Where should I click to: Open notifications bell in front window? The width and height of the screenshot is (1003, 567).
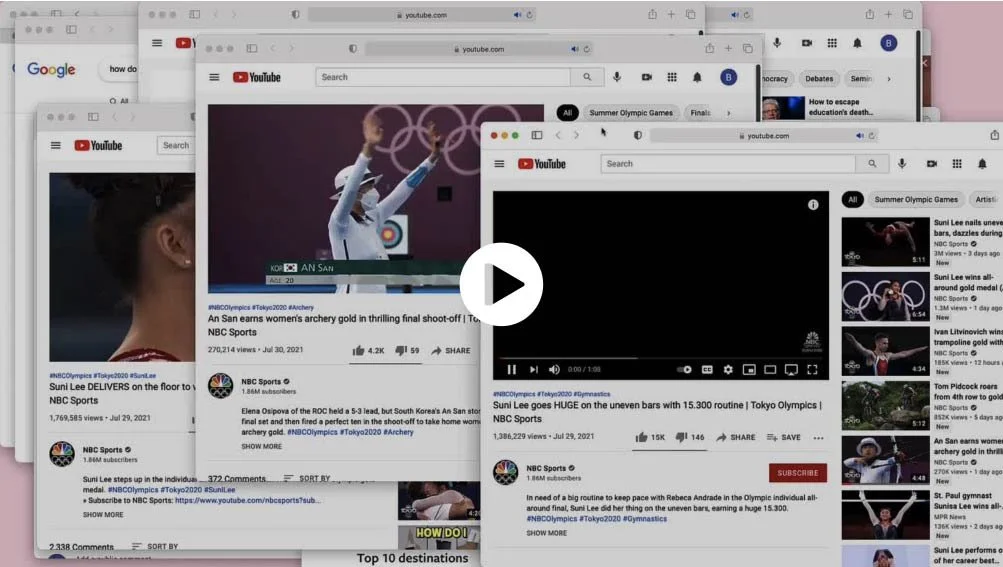click(983, 164)
